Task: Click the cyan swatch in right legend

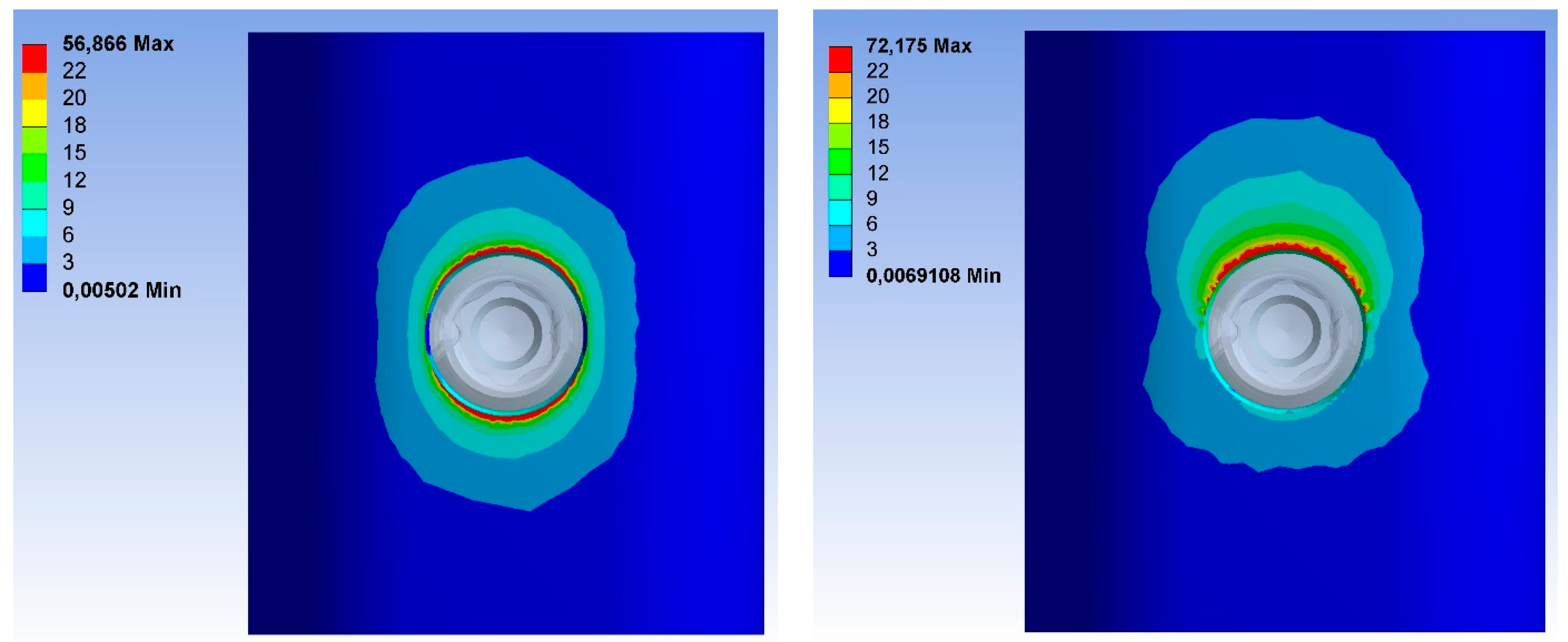Action: click(840, 212)
